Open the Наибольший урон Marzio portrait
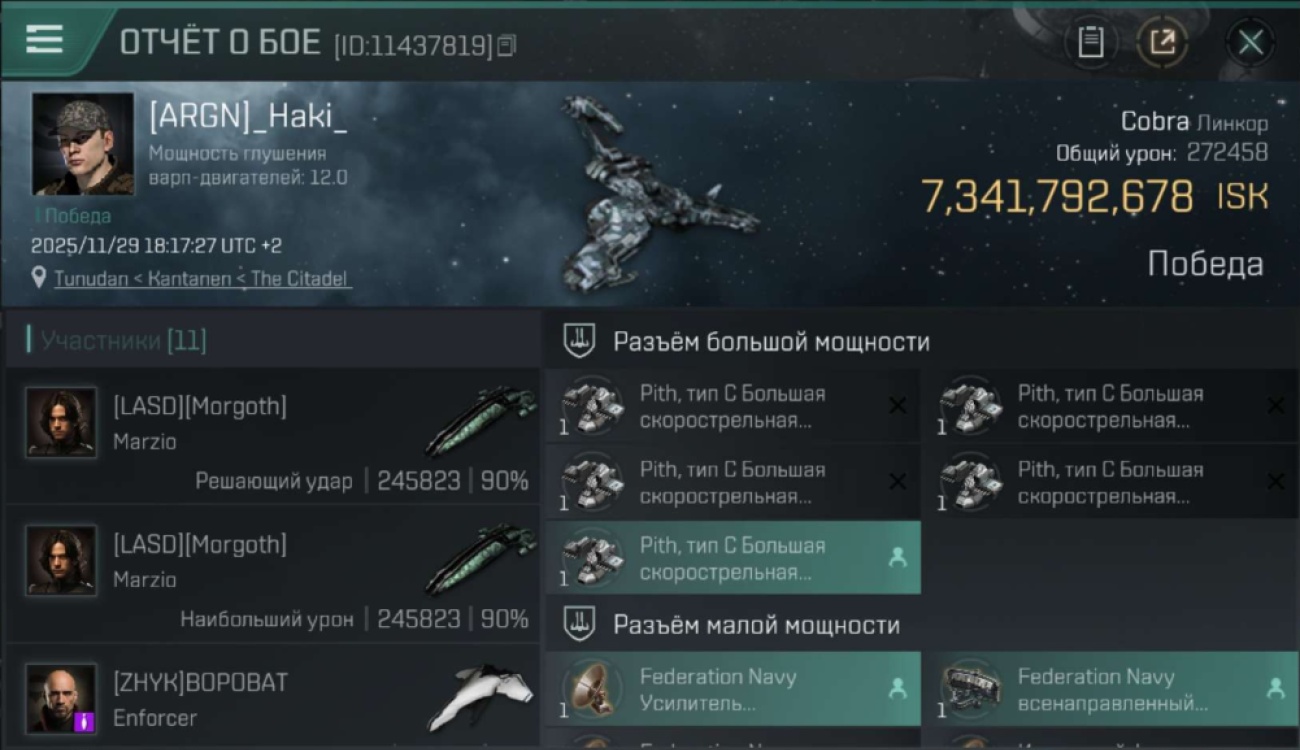The height and width of the screenshot is (750, 1300). click(x=62, y=561)
